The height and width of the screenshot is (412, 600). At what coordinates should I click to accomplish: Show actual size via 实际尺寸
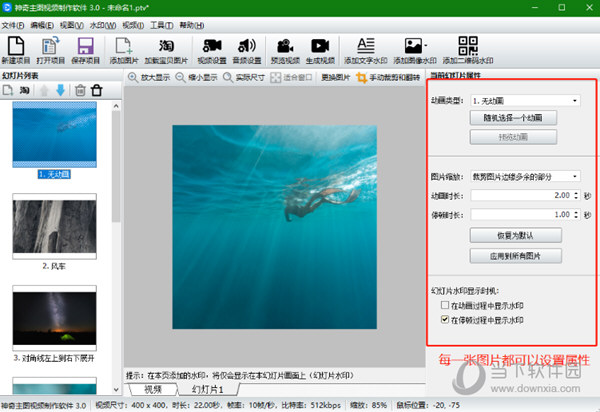(244, 77)
